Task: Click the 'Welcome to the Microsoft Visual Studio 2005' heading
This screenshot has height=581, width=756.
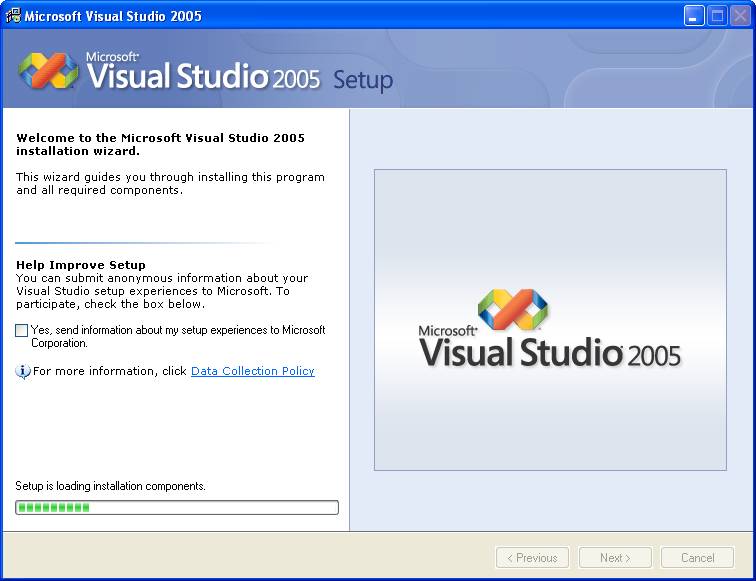Action: [x=161, y=144]
